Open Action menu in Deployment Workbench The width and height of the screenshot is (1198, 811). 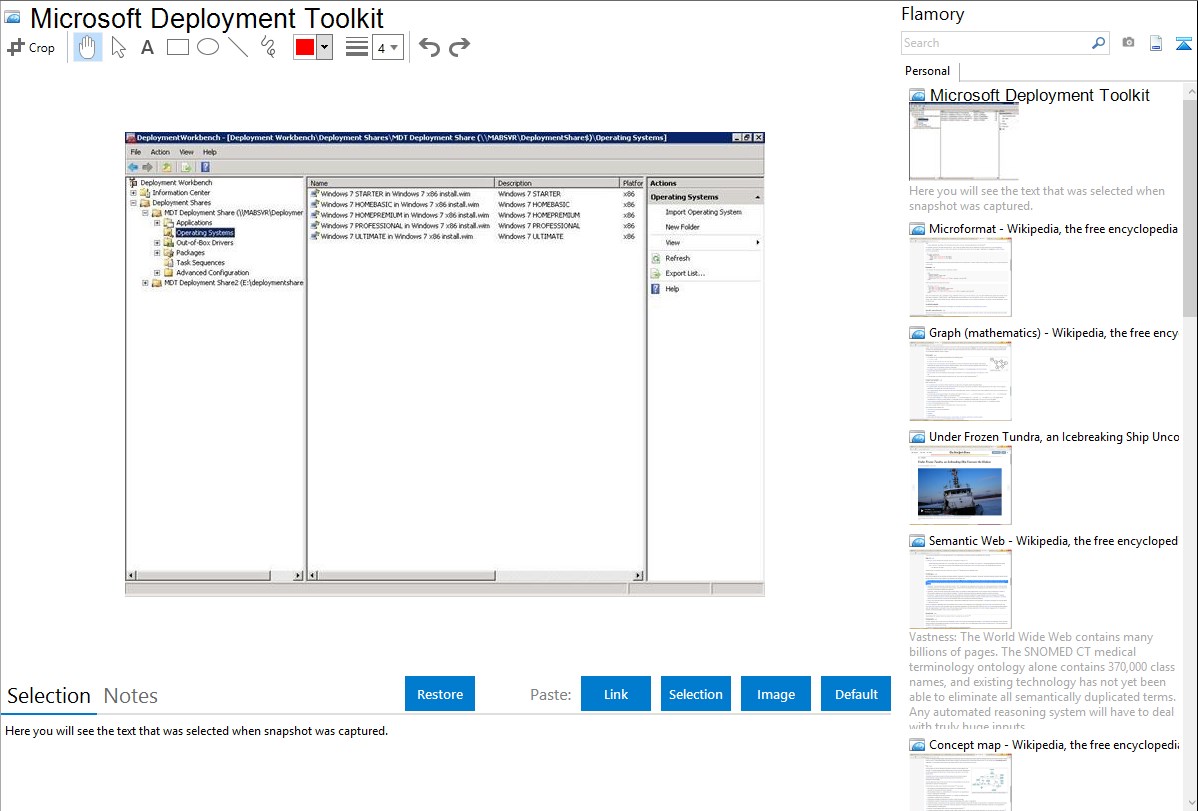(x=160, y=152)
